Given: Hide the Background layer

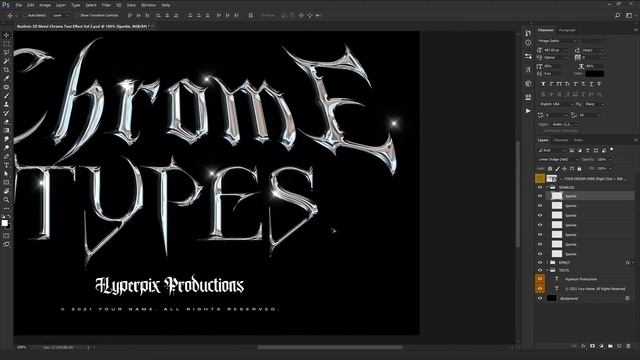Looking at the screenshot, I should coord(540,298).
